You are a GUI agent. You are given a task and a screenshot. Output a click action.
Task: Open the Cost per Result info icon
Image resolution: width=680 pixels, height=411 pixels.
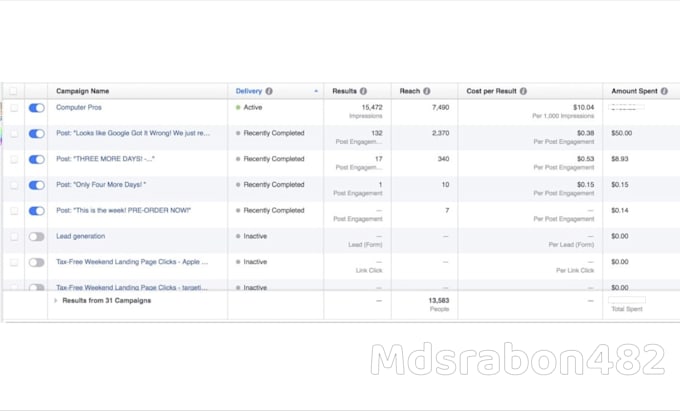pyautogui.click(x=523, y=91)
